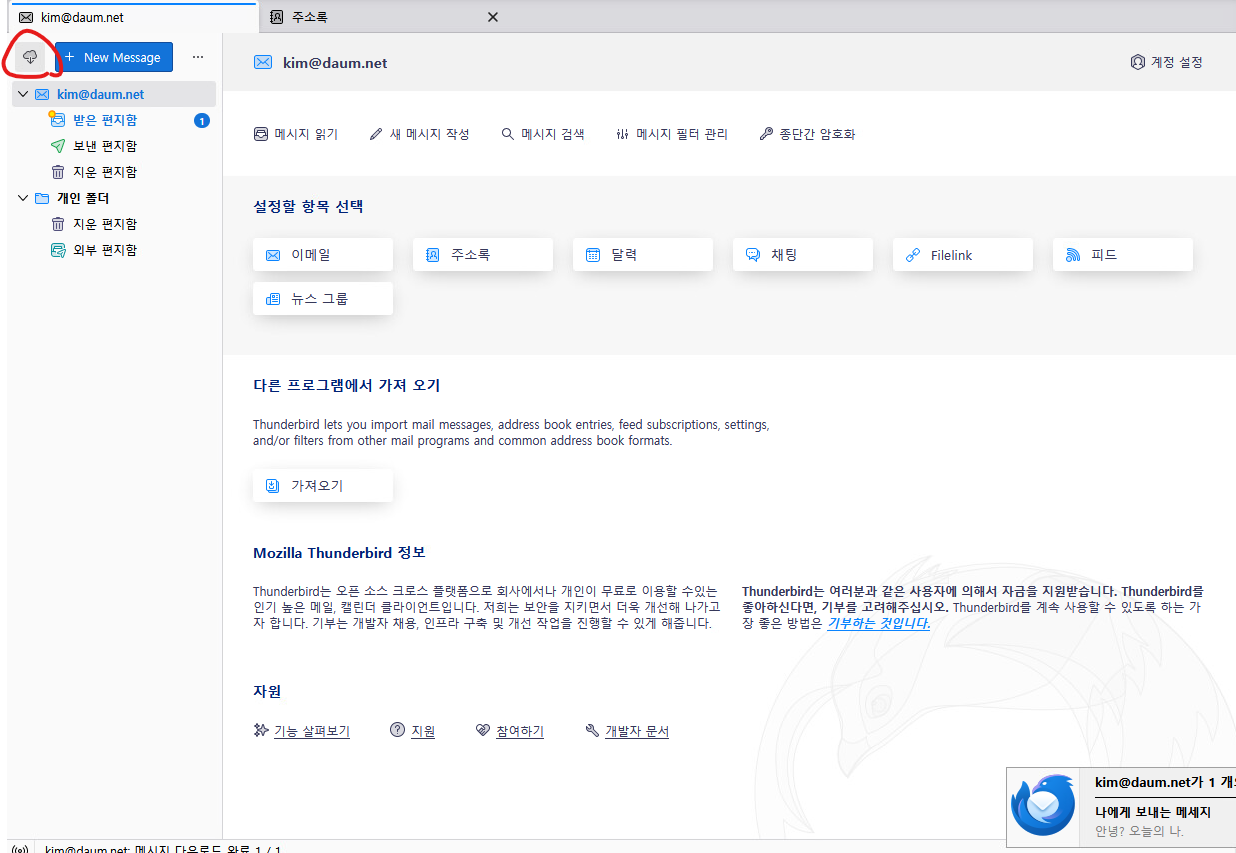The image size is (1236, 853).
Task: Open the 기능 살펴보기 link
Action: [x=311, y=731]
